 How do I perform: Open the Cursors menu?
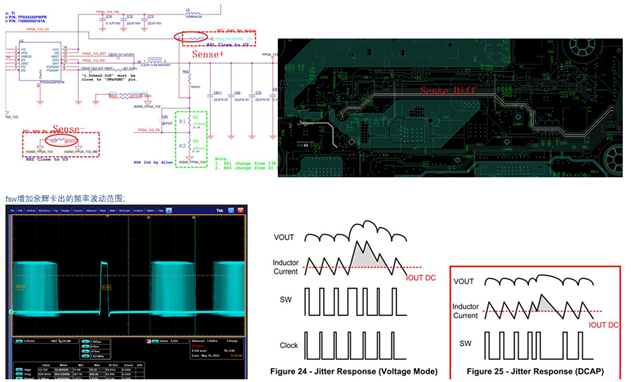coord(78,211)
